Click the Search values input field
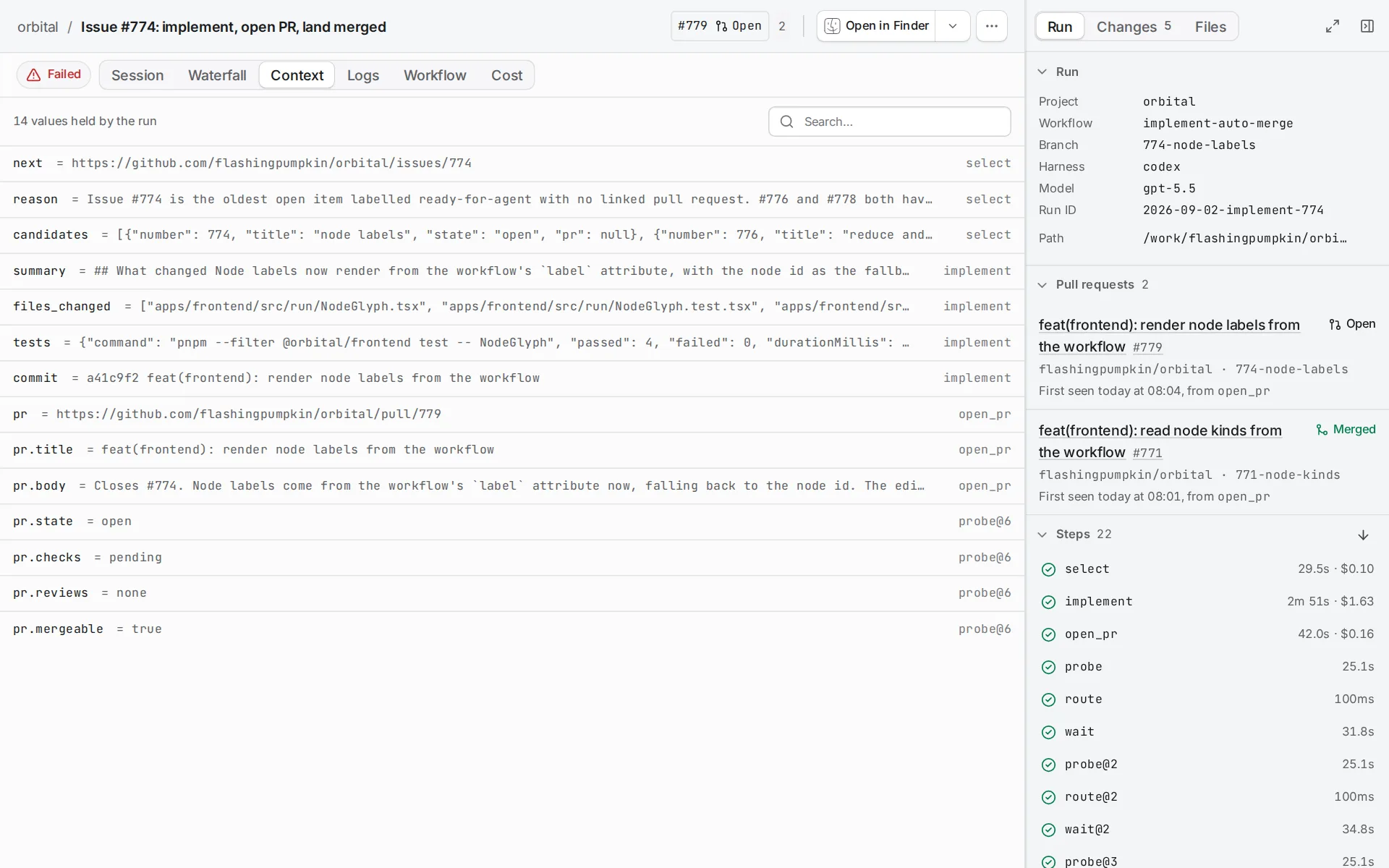Image resolution: width=1389 pixels, height=868 pixels. [889, 122]
